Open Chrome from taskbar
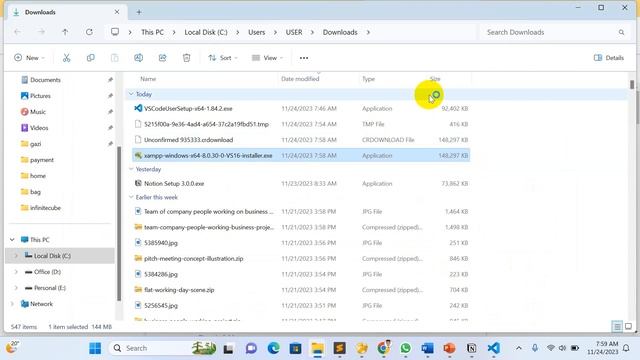 383,348
